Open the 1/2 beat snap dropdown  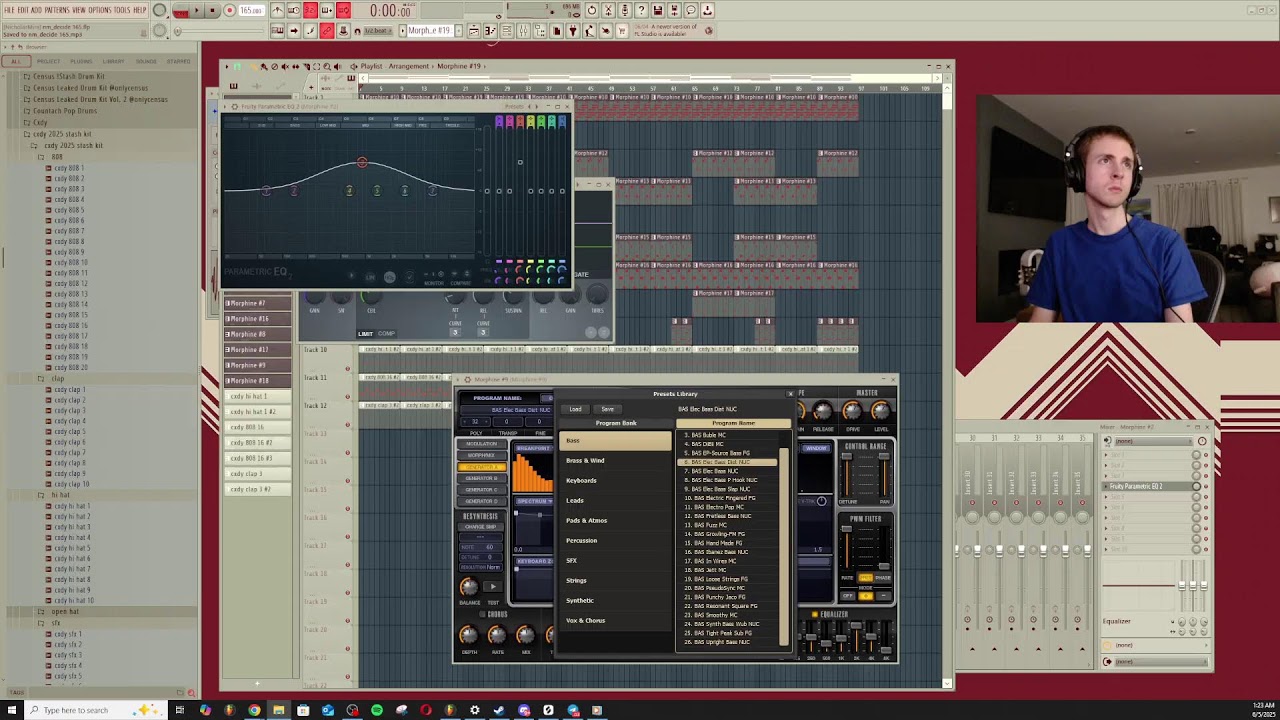coord(377,31)
